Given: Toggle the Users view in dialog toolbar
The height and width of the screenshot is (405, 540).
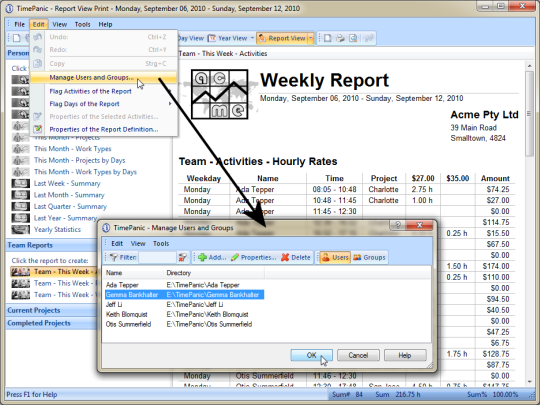Looking at the screenshot, I should [335, 257].
